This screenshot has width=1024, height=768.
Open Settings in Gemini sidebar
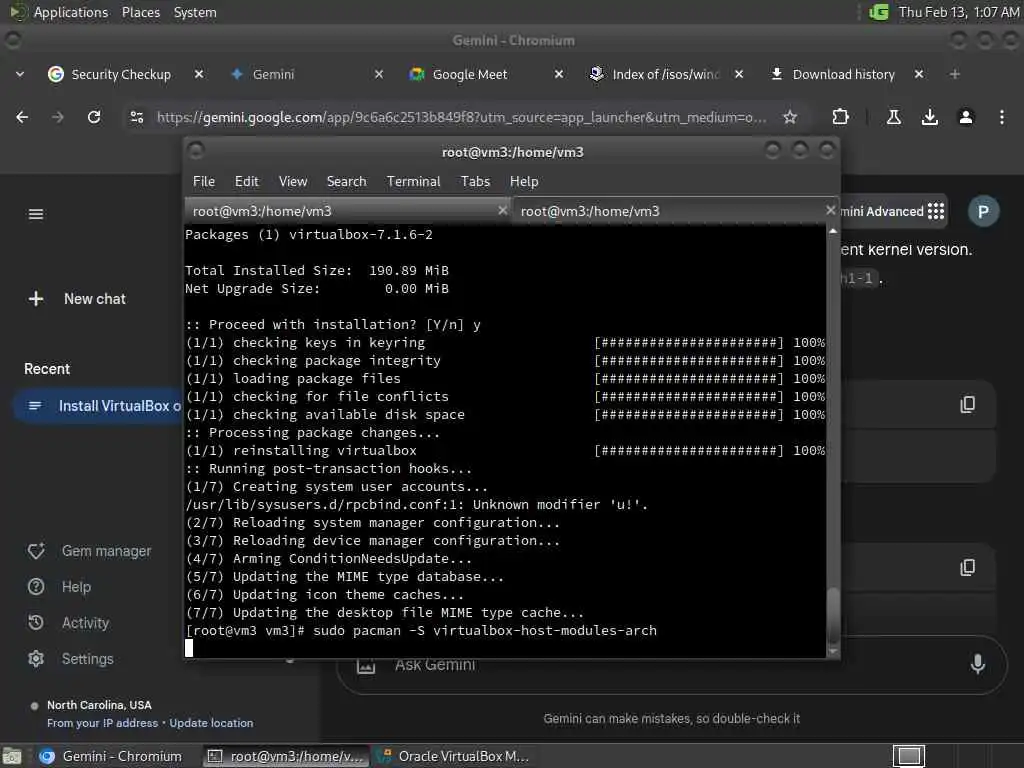pos(71,659)
